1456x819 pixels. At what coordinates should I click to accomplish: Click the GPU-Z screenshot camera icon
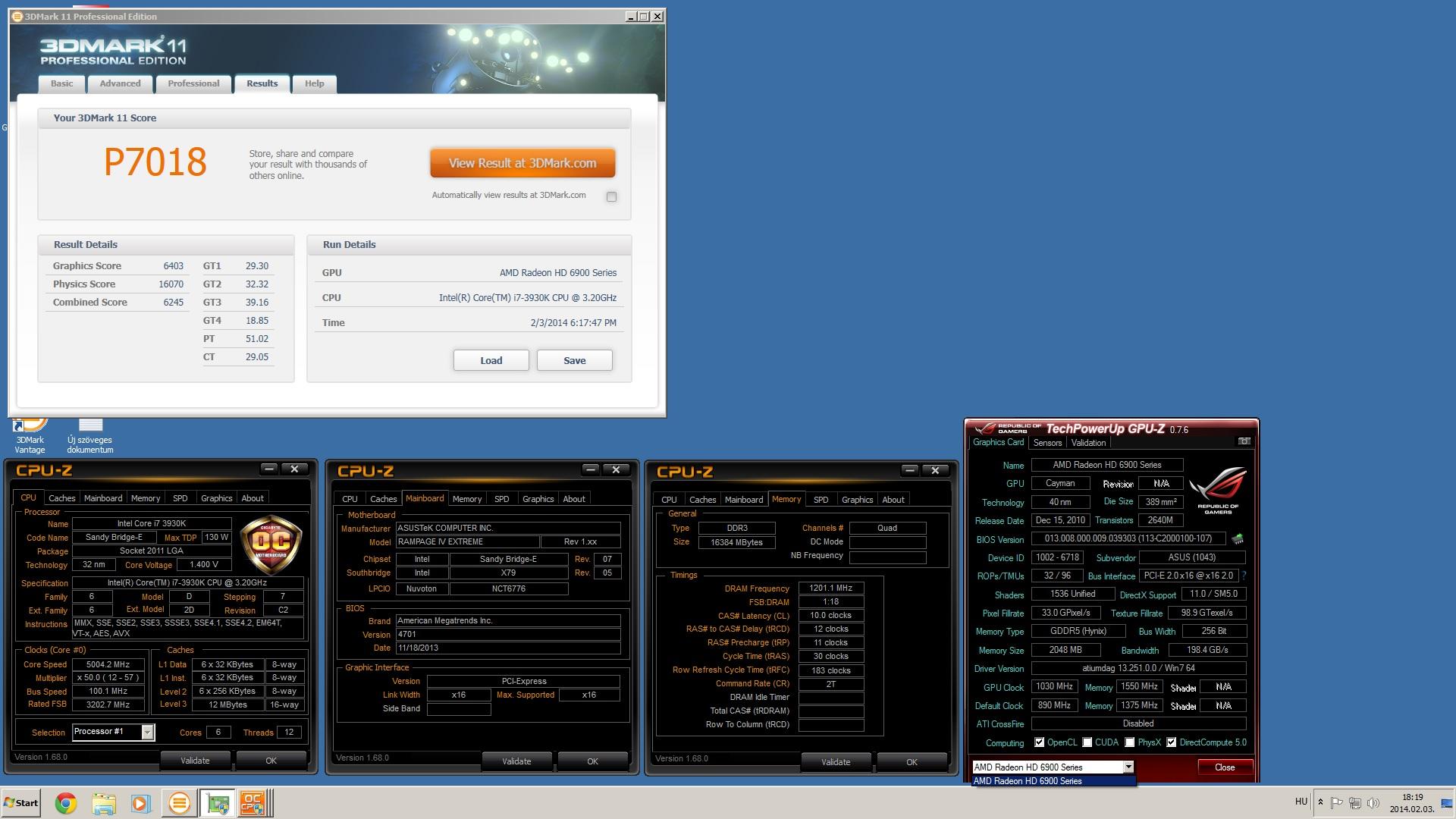1244,441
